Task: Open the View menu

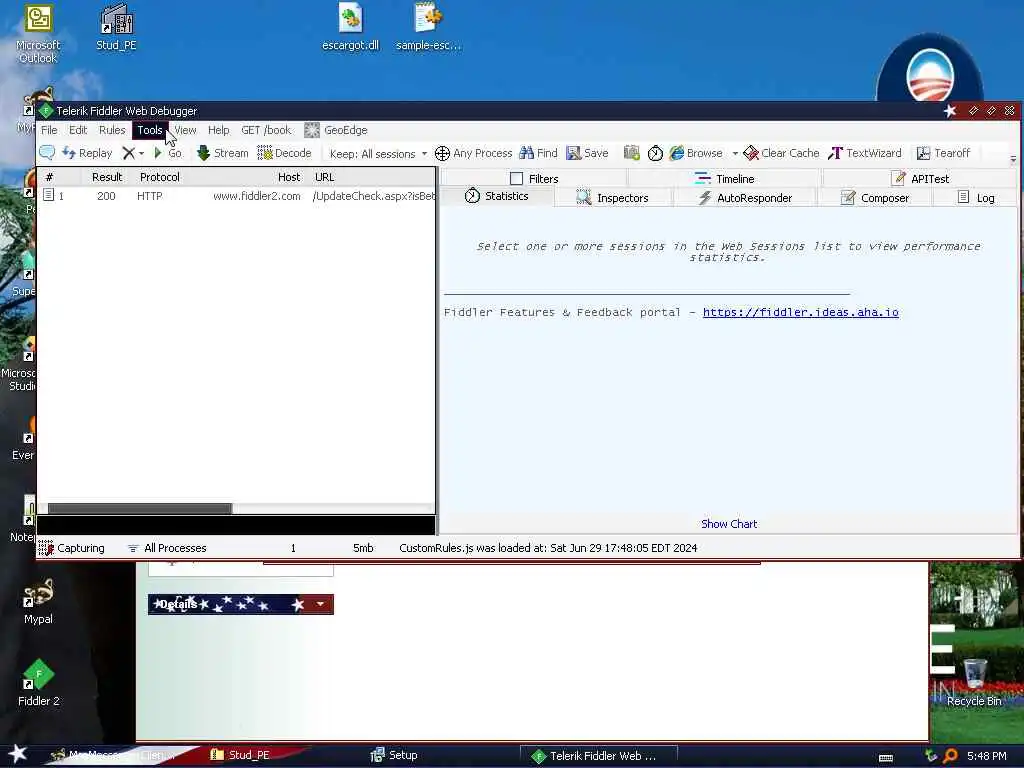Action: click(x=185, y=130)
